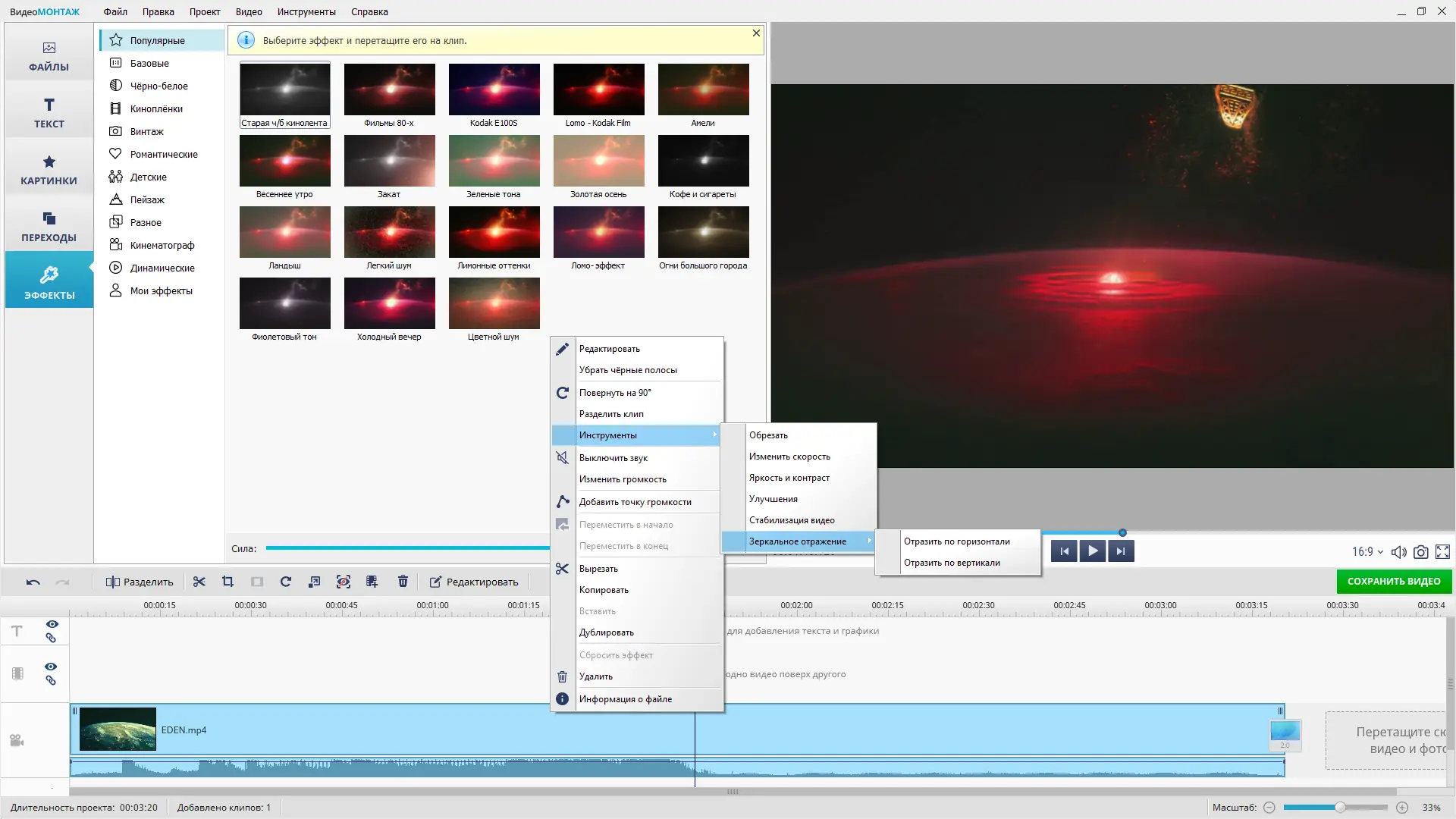Adjust the Масштаб zoom slider handle
This screenshot has width=1456, height=819.
[x=1340, y=808]
